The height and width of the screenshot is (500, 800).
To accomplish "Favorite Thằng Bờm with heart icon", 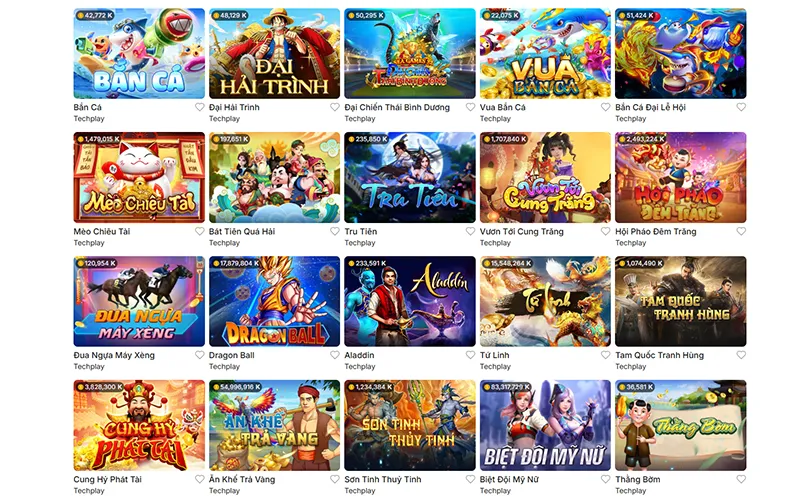I will pos(741,479).
